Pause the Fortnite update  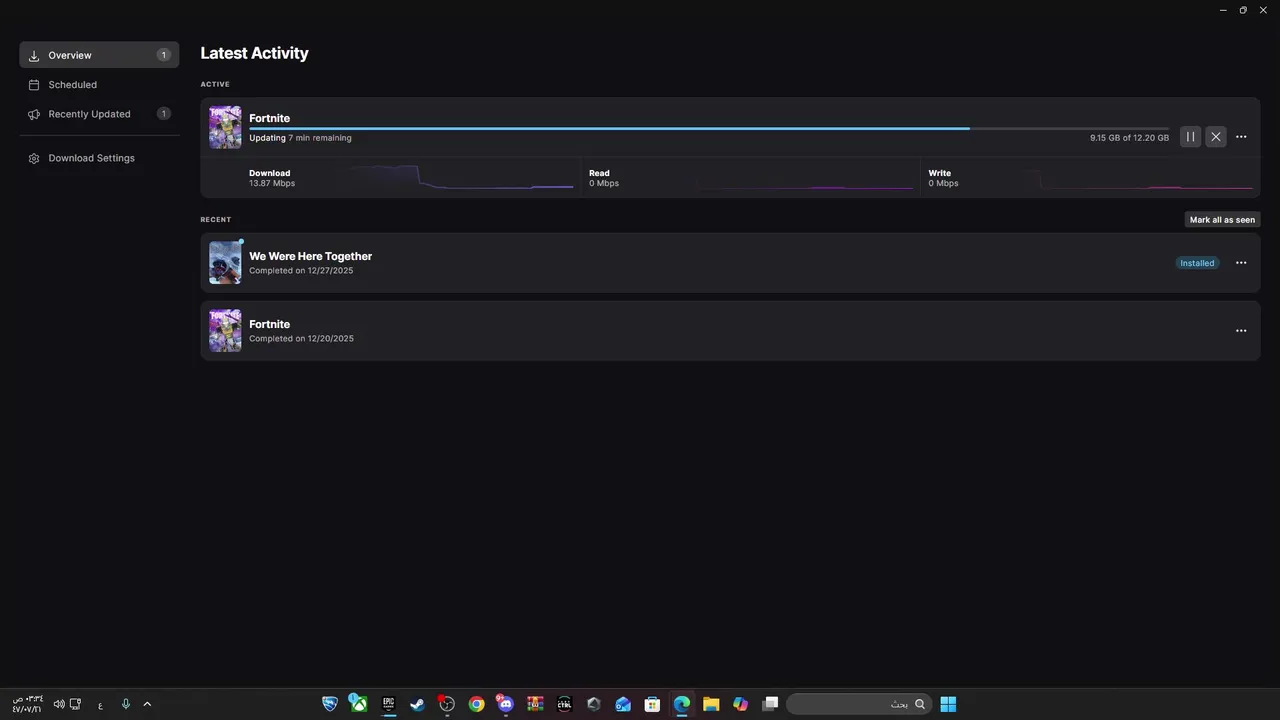[1190, 137]
